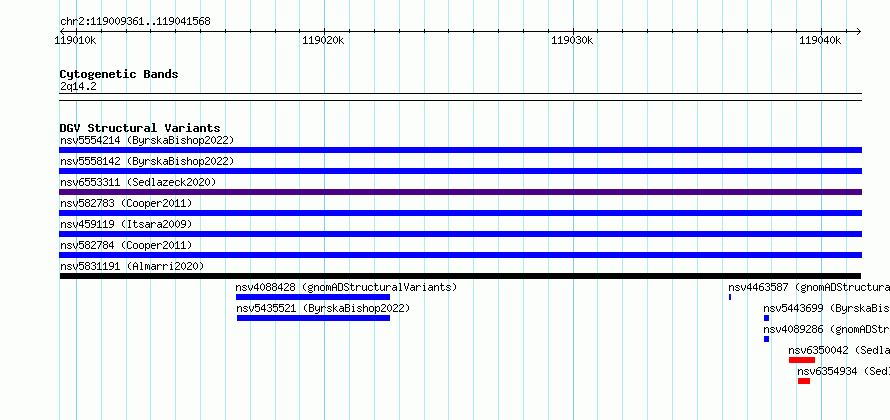Open nsv582784 (Cooper2011) variant label
The height and width of the screenshot is (420, 890).
(x=126, y=245)
